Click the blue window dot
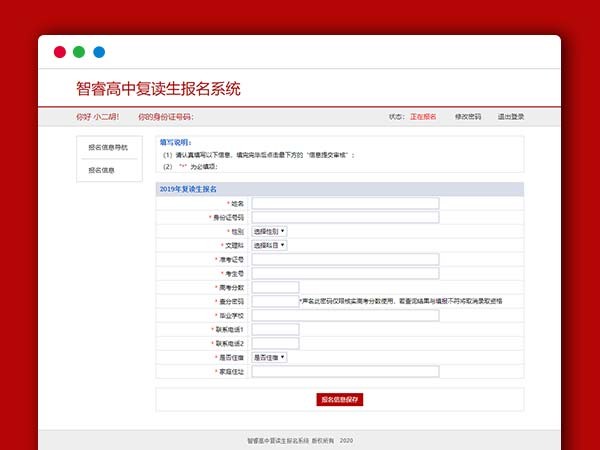 point(99,52)
